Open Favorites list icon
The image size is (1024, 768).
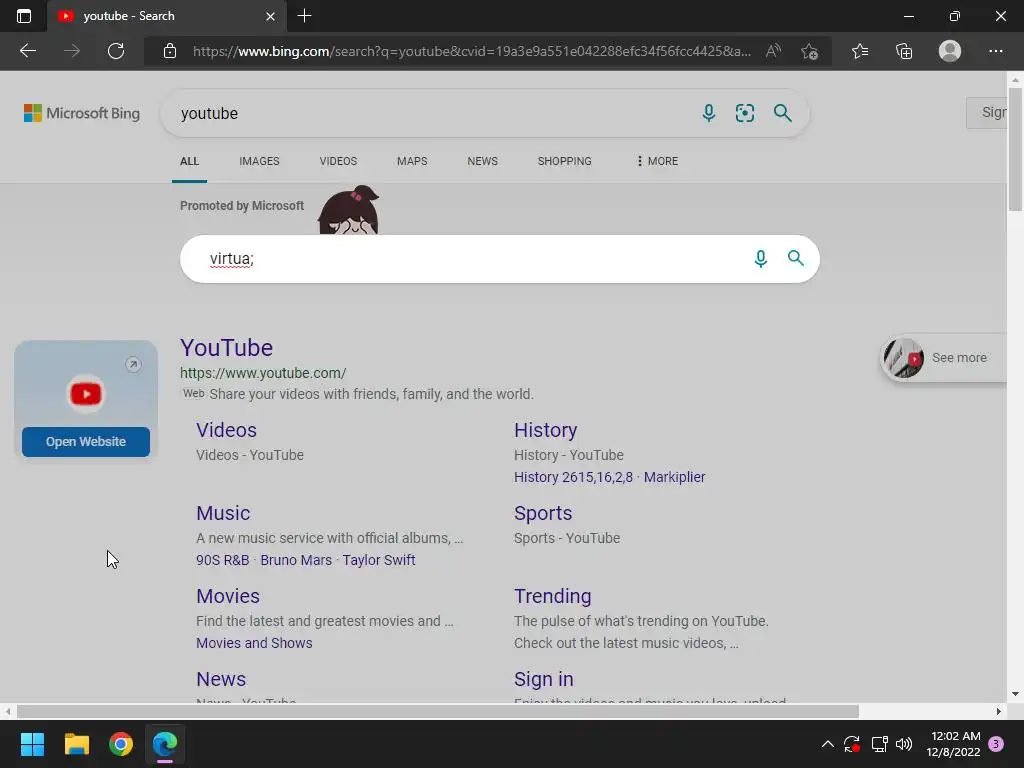click(x=859, y=51)
